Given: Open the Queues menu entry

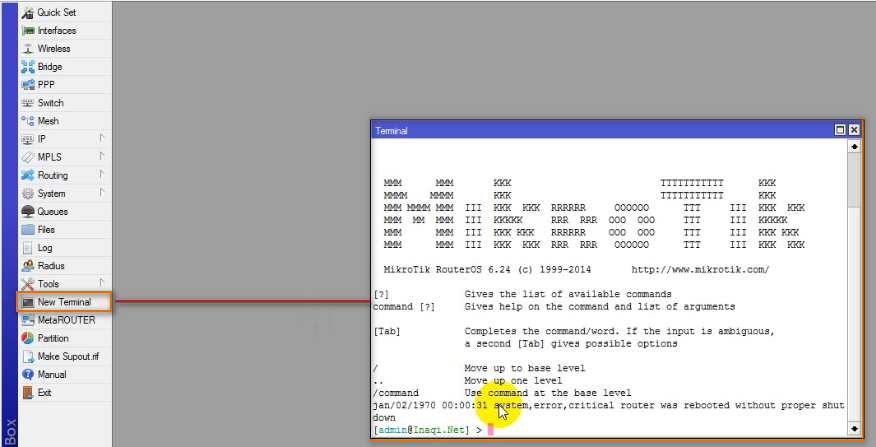Looking at the screenshot, I should (x=53, y=211).
